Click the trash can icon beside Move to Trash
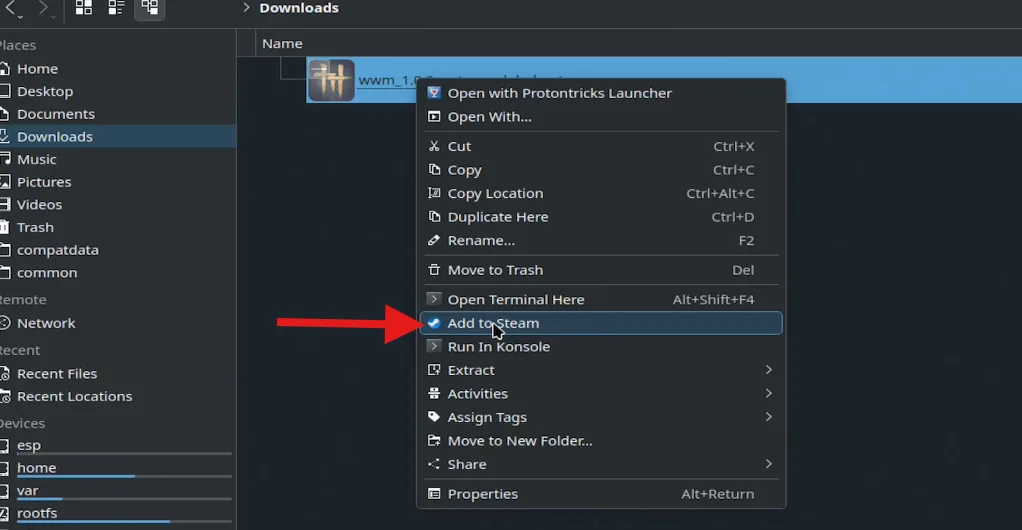Image resolution: width=1022 pixels, height=530 pixels. [434, 270]
